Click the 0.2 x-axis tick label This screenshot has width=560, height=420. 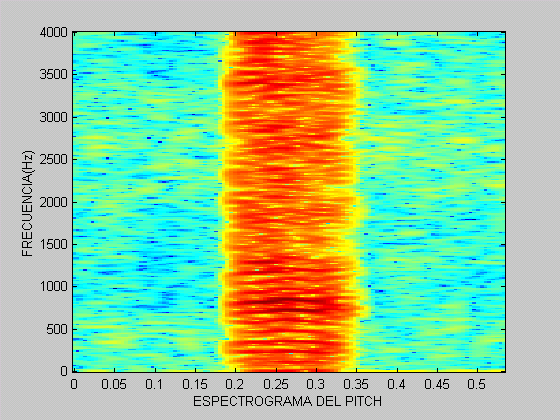click(x=235, y=384)
